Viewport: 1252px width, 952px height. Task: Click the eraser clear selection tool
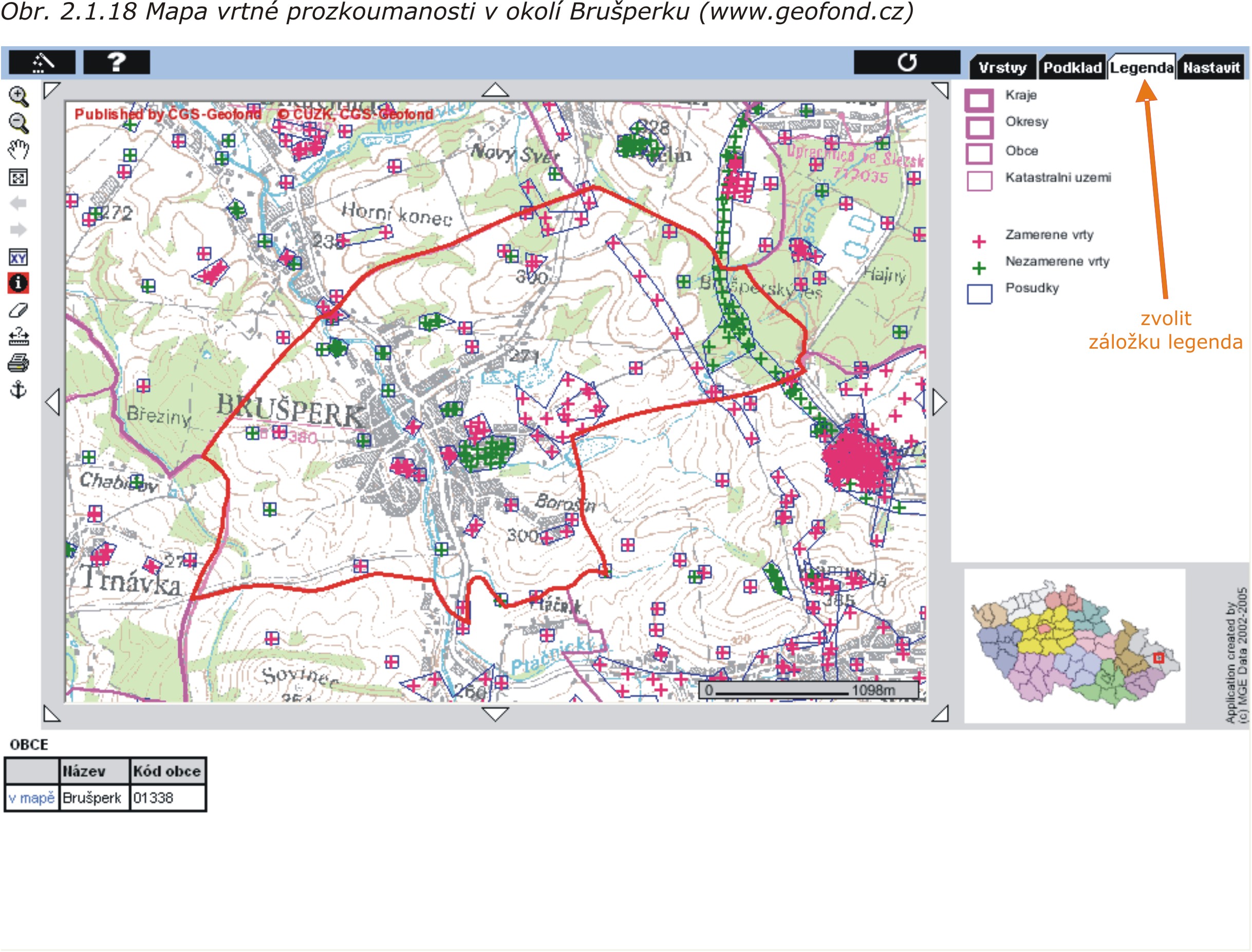[18, 310]
